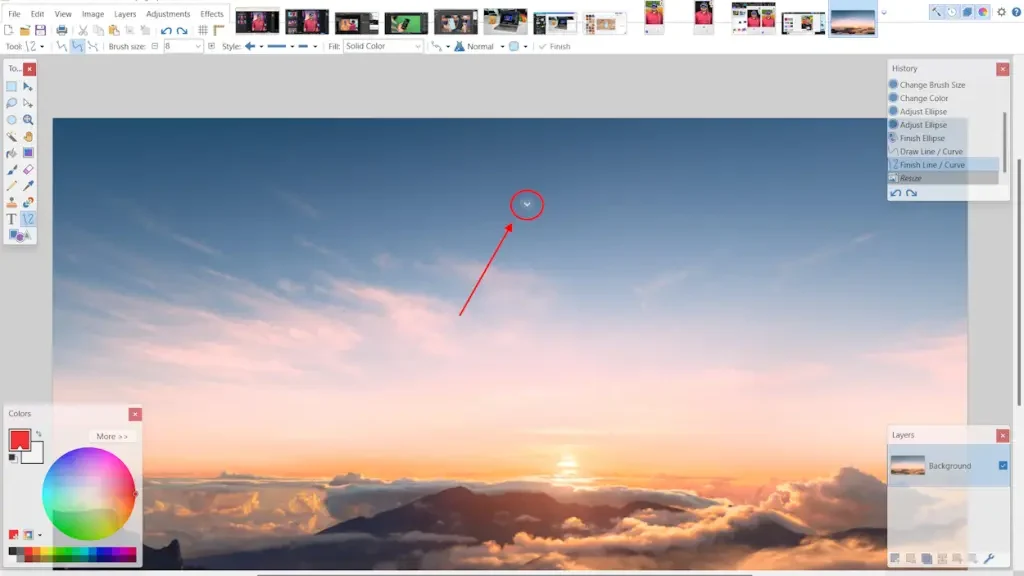Click the 'More >>' button in Colors
Screen dimensions: 1024x576
coord(110,436)
